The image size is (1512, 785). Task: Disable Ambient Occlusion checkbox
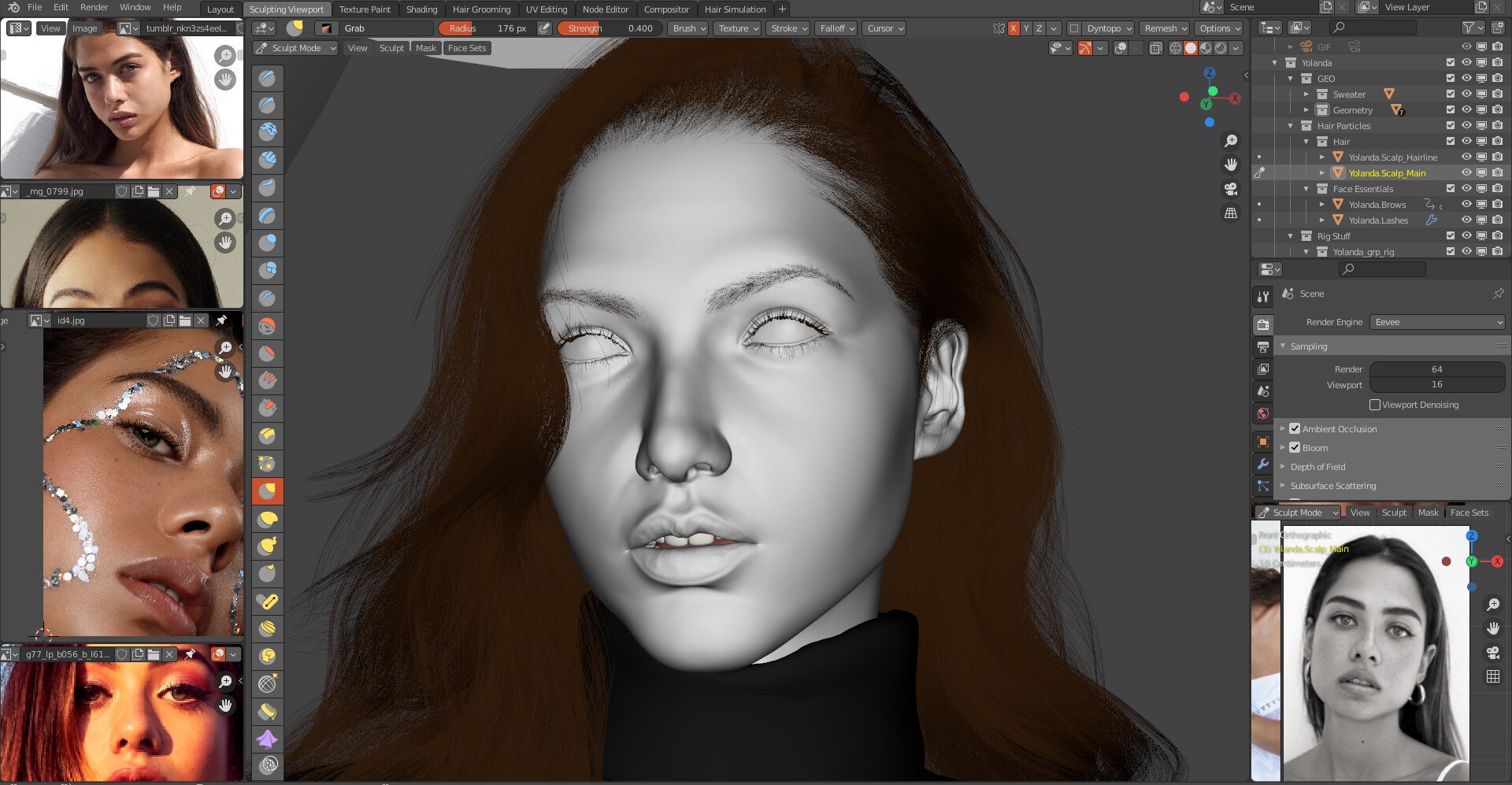1295,429
